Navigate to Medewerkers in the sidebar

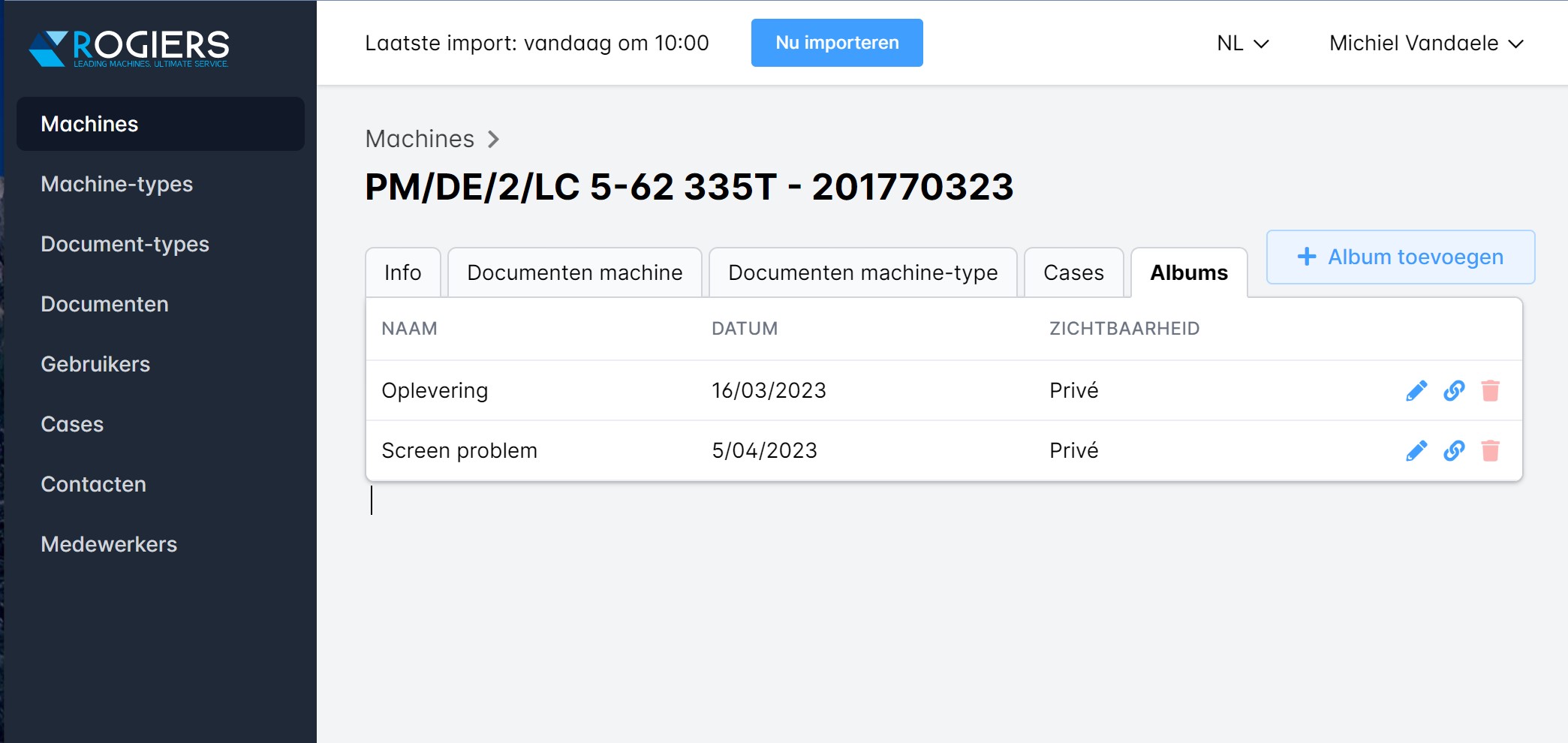[x=109, y=544]
